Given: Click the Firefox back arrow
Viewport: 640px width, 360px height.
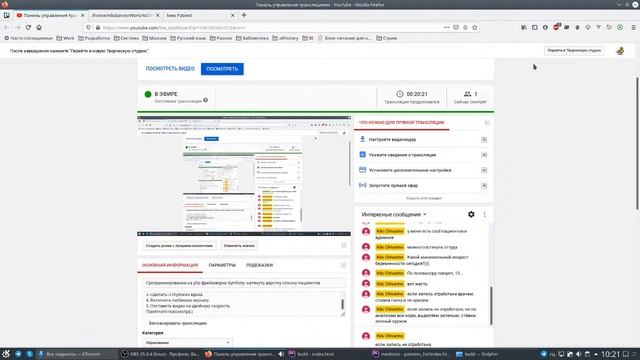Looking at the screenshot, I should pos(7,27).
